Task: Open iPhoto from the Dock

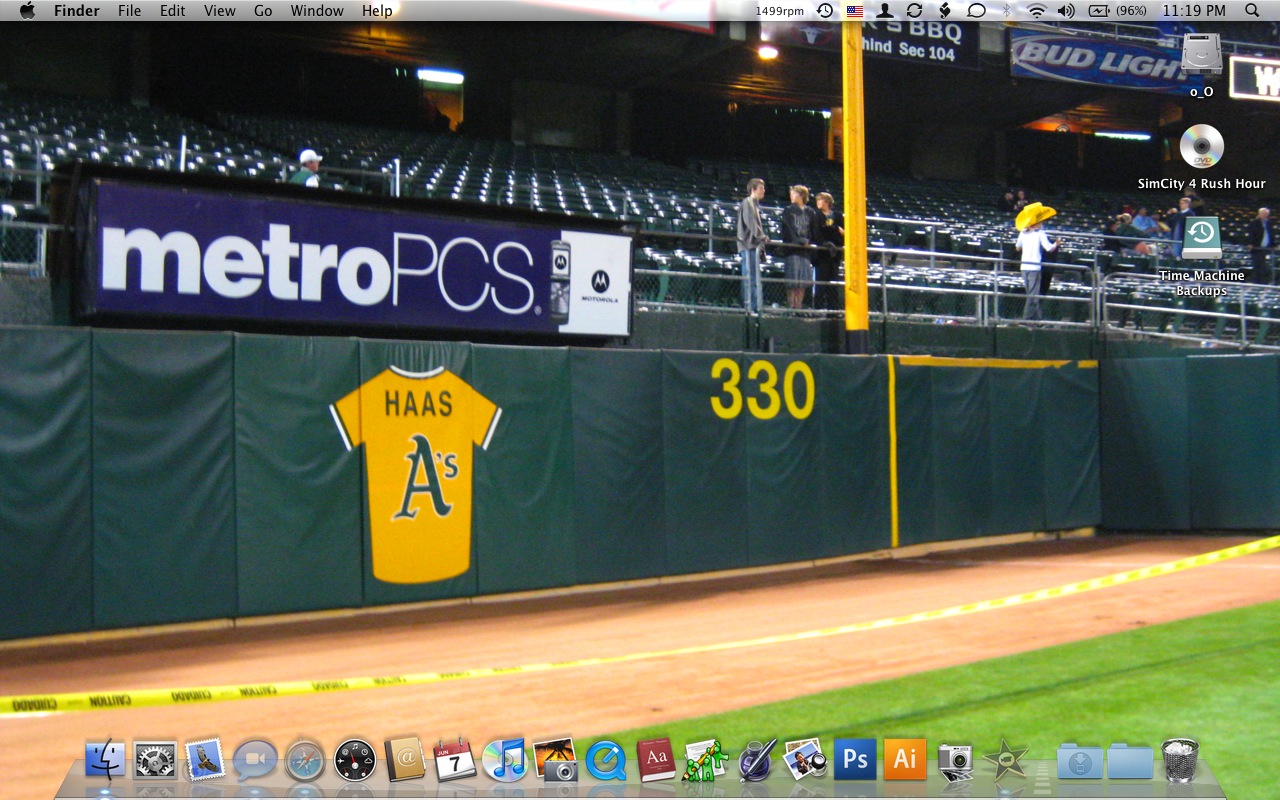Action: point(555,760)
